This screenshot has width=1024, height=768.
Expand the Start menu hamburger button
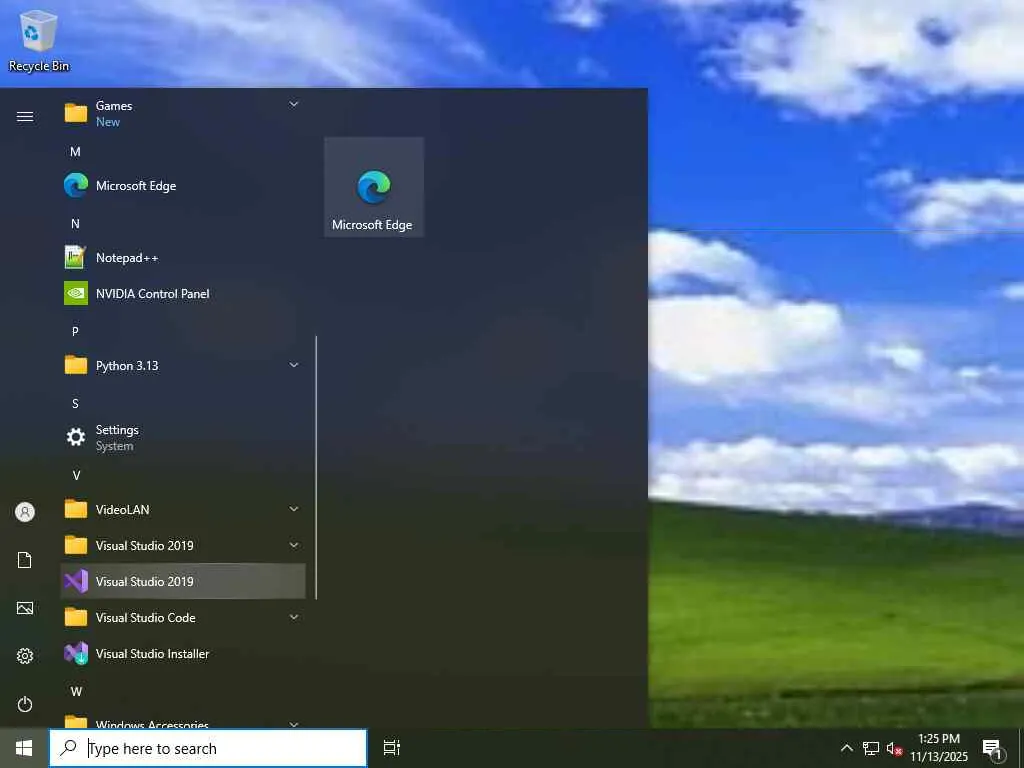click(x=25, y=116)
